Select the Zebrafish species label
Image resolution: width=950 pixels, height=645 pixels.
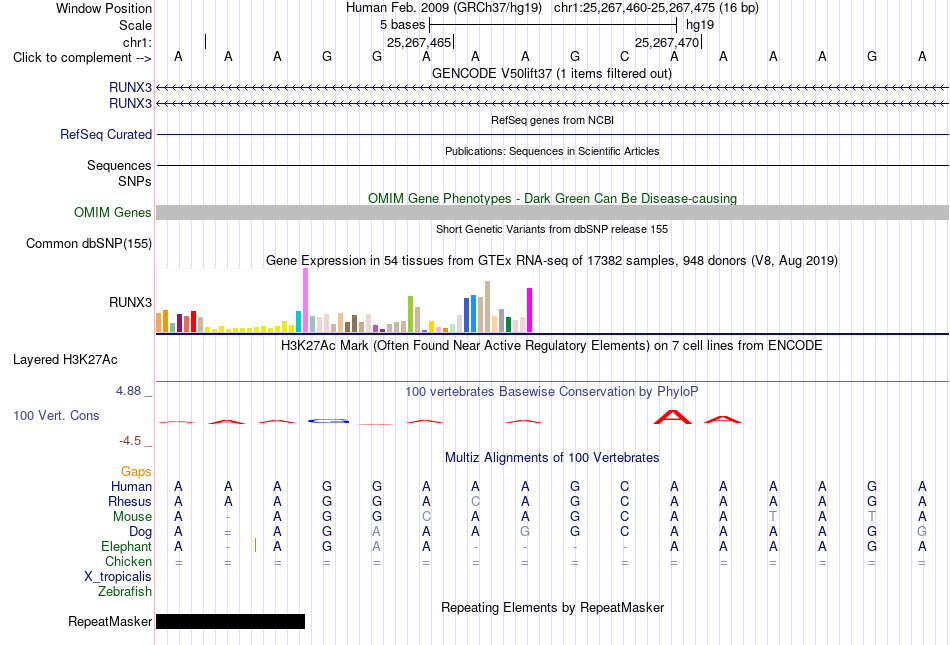(x=125, y=592)
